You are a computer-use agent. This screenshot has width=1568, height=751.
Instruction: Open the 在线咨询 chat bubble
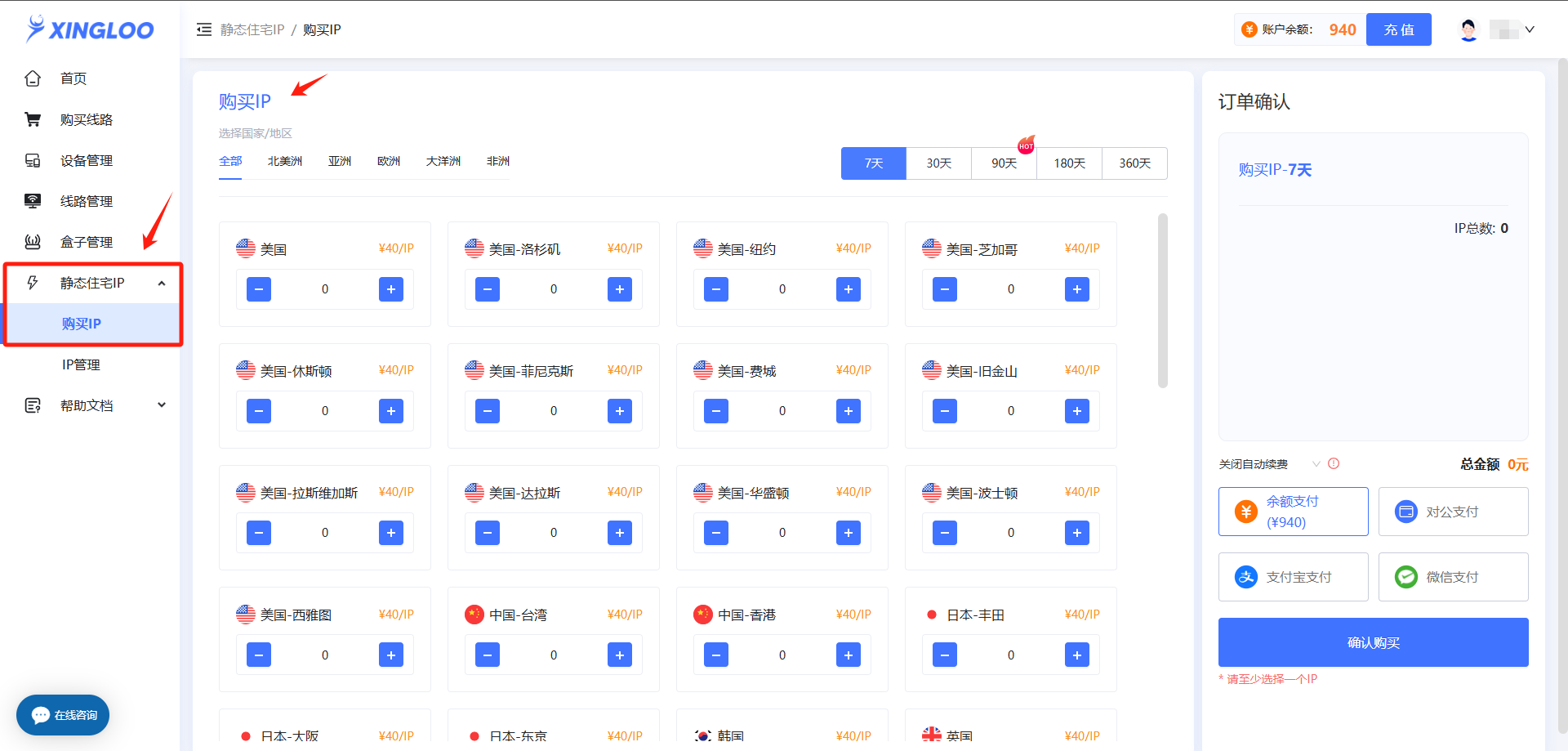pyautogui.click(x=63, y=715)
